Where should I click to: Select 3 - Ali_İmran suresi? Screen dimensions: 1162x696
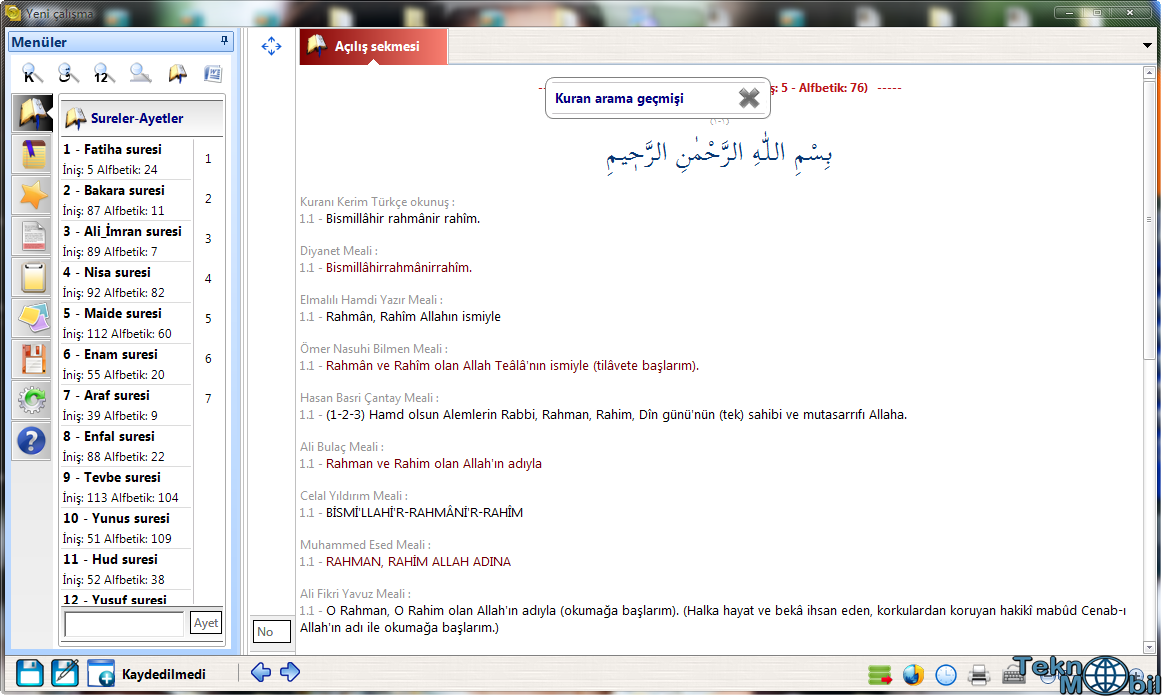pyautogui.click(x=126, y=241)
